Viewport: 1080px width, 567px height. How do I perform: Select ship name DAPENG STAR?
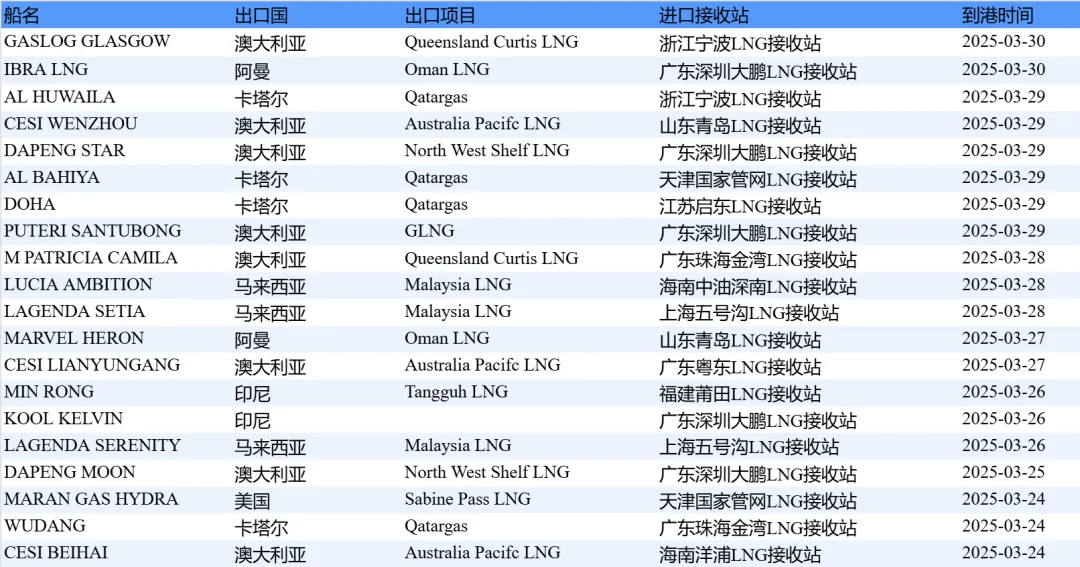click(x=65, y=151)
